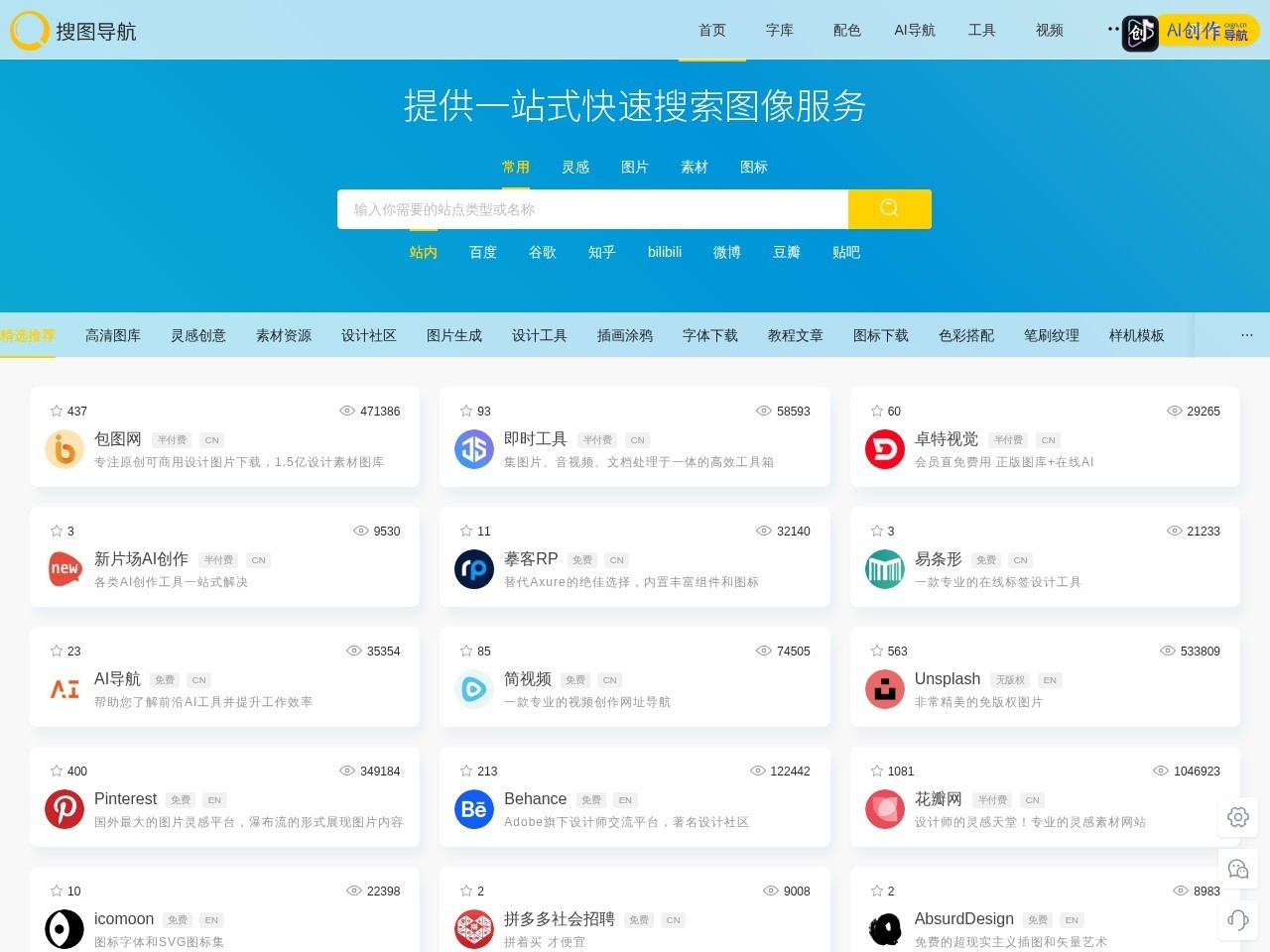The height and width of the screenshot is (952, 1270).
Task: Select 谷歌 search engine option
Action: pos(543,252)
